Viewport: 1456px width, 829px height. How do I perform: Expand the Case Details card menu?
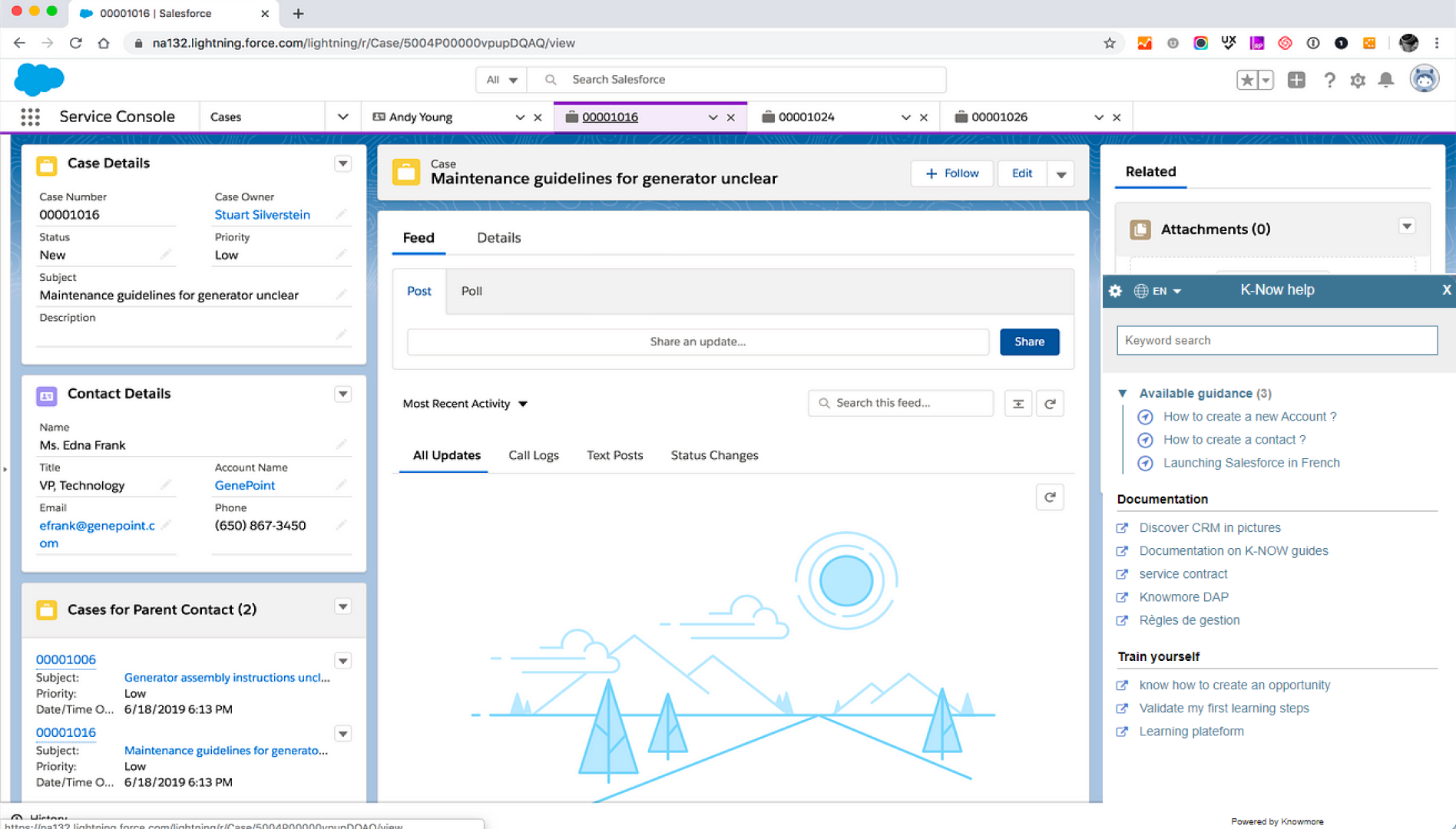pyautogui.click(x=343, y=163)
